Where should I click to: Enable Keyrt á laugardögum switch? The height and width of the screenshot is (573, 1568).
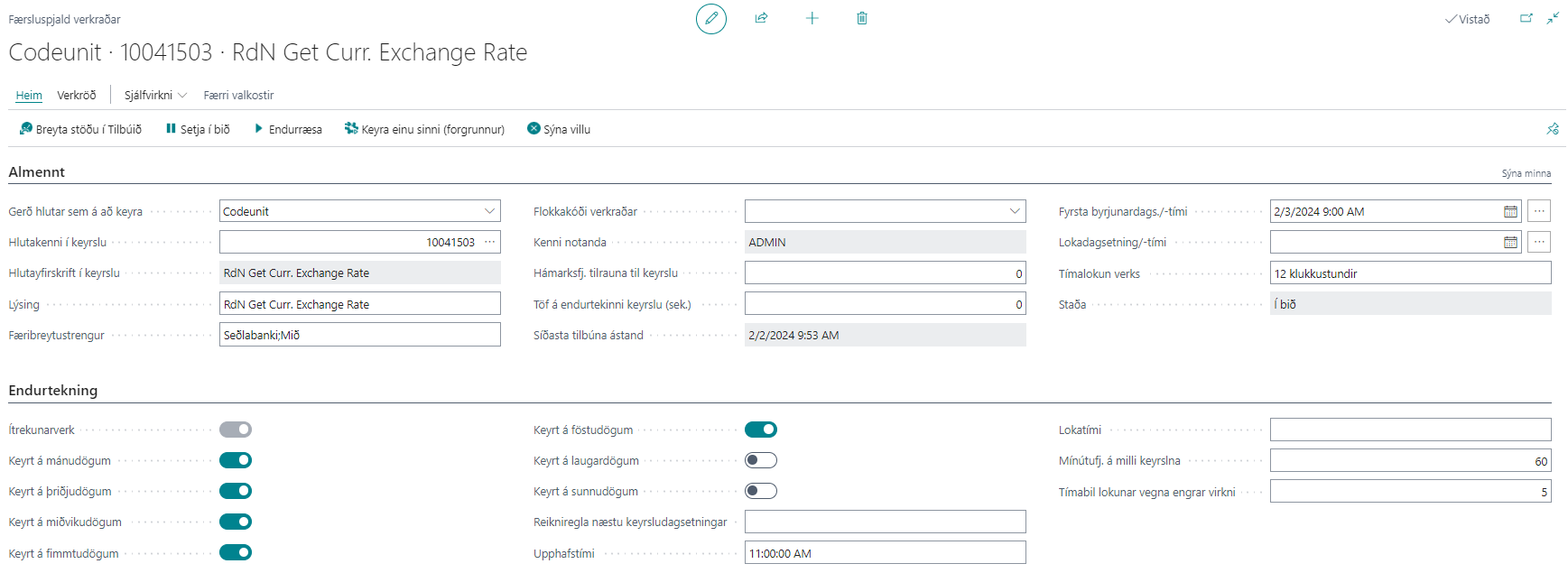(x=760, y=461)
